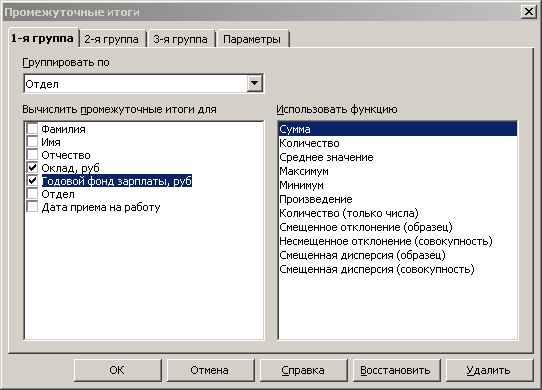
Task: Tick the Дата приема на работу checkbox
Action: click(x=32, y=207)
